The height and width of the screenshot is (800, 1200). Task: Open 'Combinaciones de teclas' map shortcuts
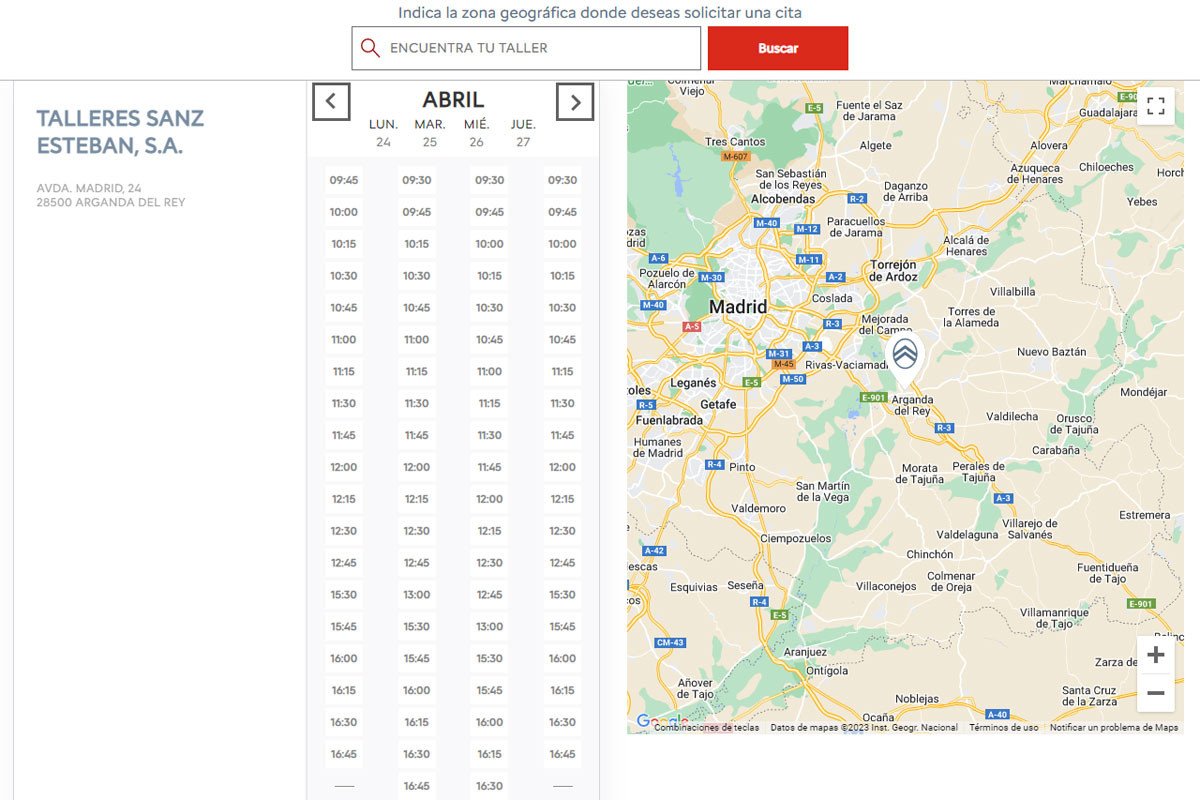[706, 728]
